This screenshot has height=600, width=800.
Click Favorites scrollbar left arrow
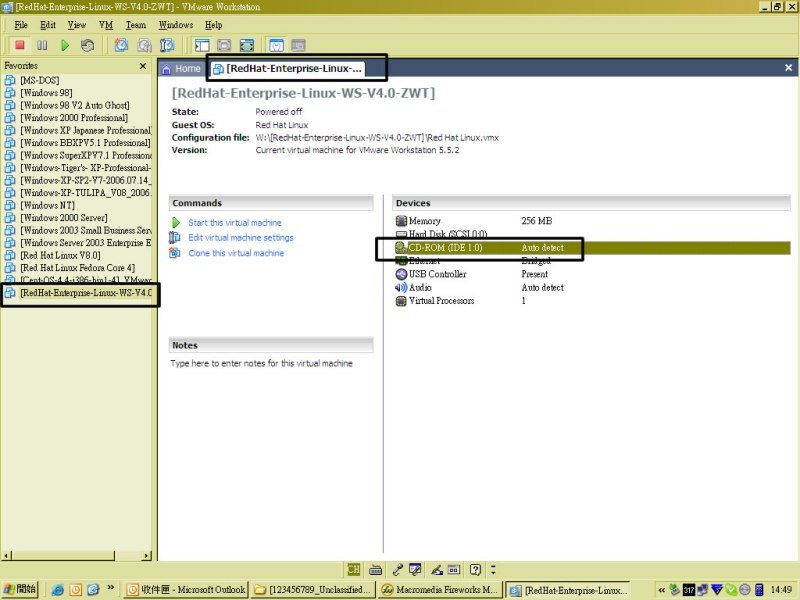point(6,556)
